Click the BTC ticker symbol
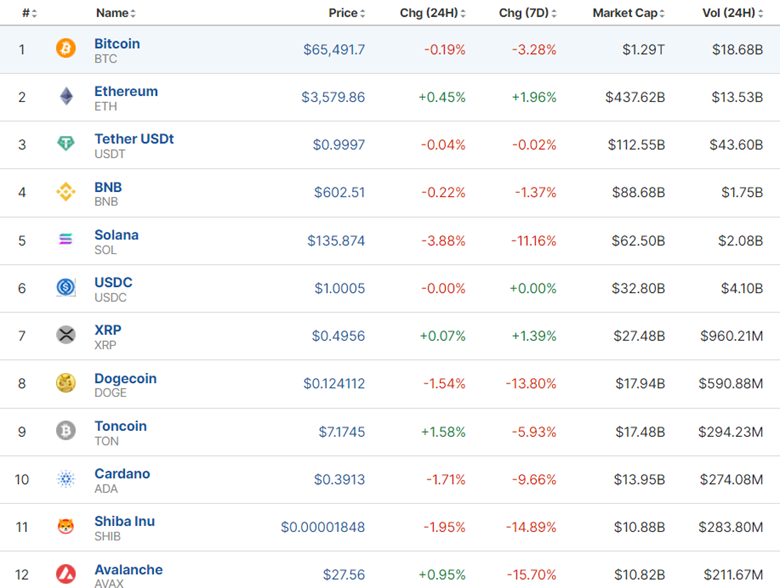Screen dimensions: 780x588 [106, 59]
